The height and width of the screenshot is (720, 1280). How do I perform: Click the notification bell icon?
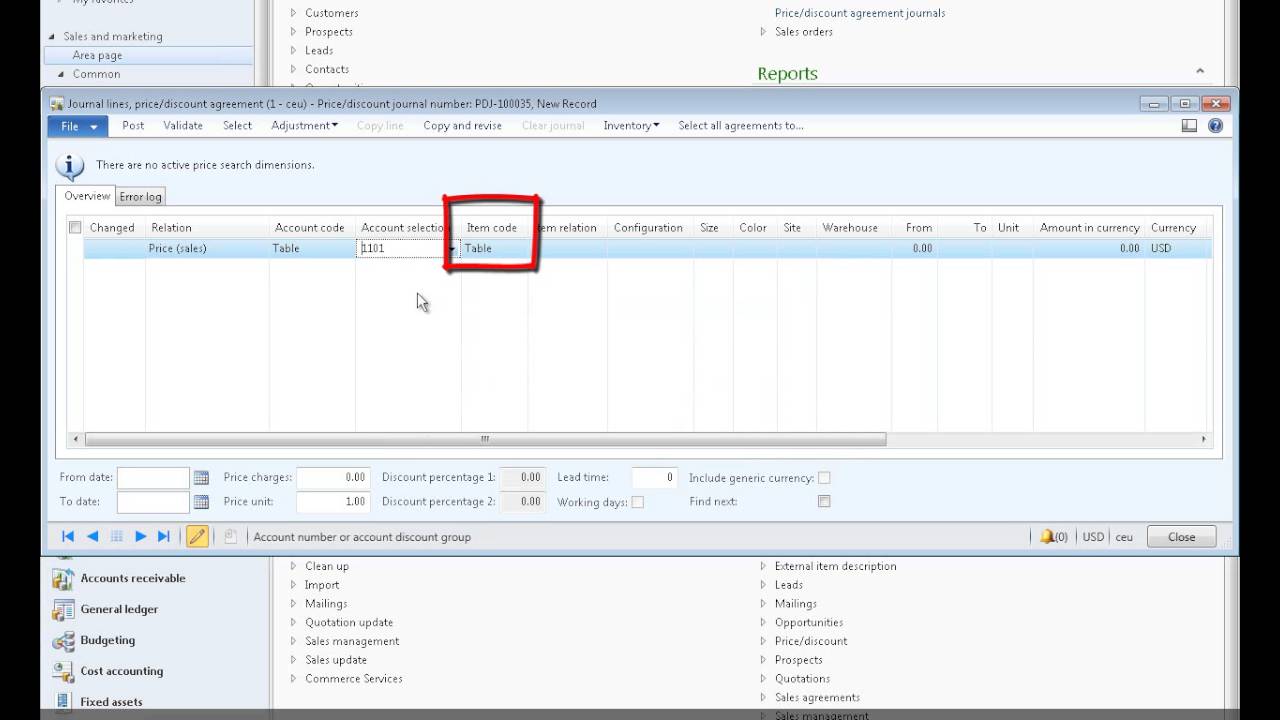[x=1047, y=537]
